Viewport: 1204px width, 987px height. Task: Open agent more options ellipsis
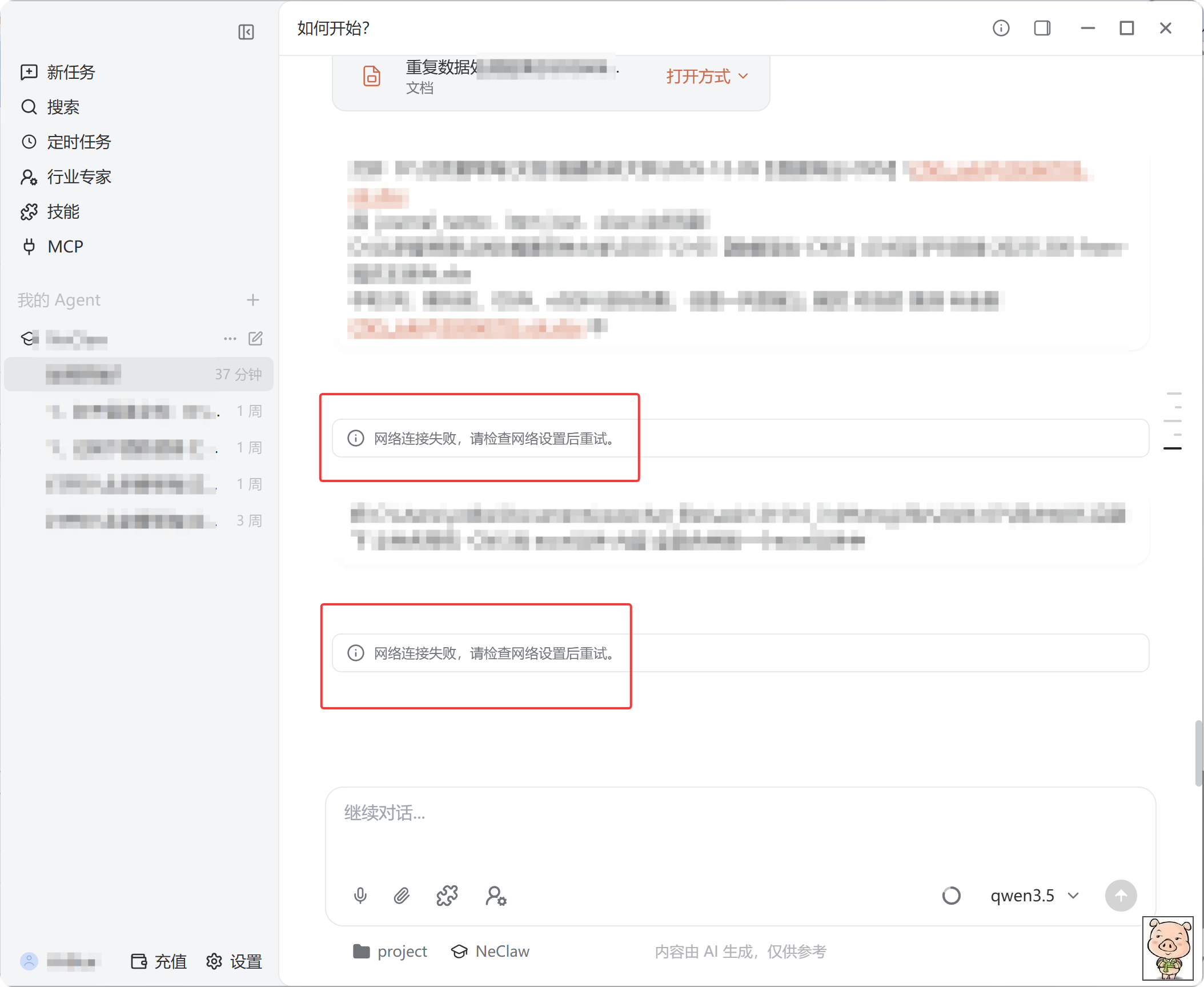(x=230, y=339)
